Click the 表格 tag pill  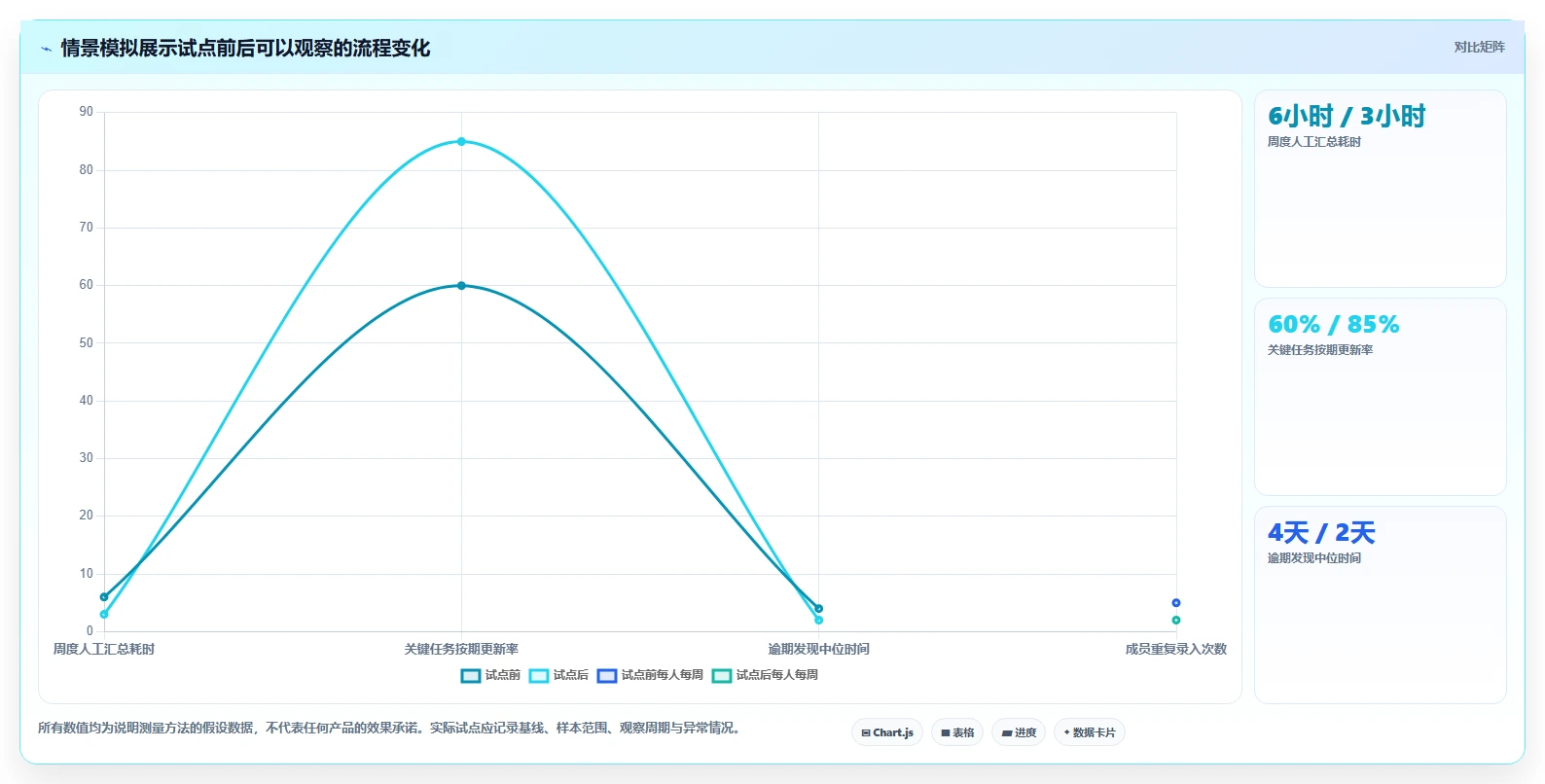pyautogui.click(x=957, y=732)
